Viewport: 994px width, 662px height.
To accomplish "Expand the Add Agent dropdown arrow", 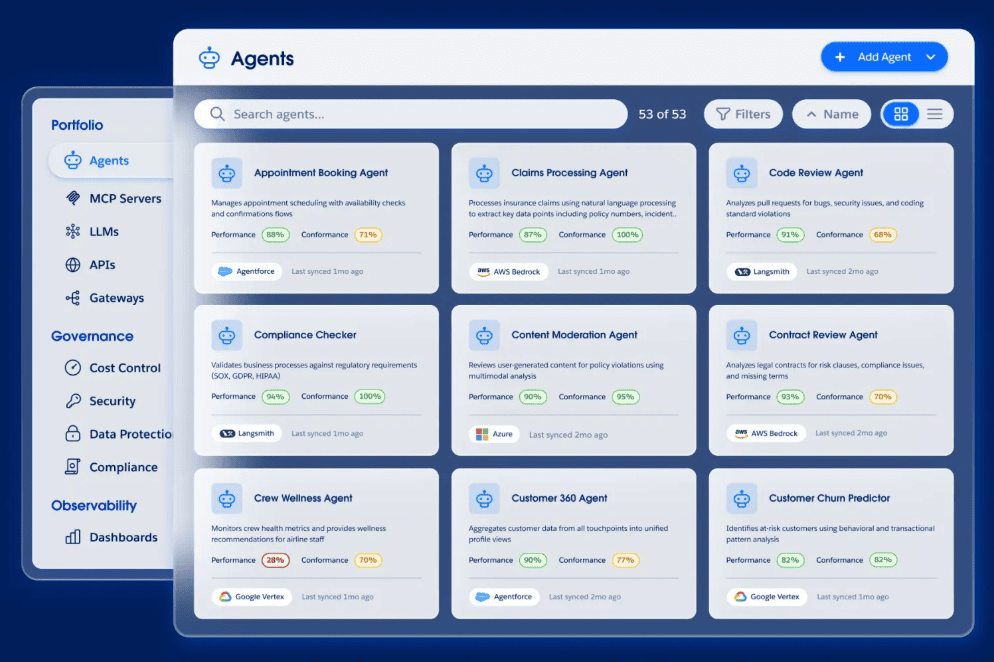I will point(931,57).
